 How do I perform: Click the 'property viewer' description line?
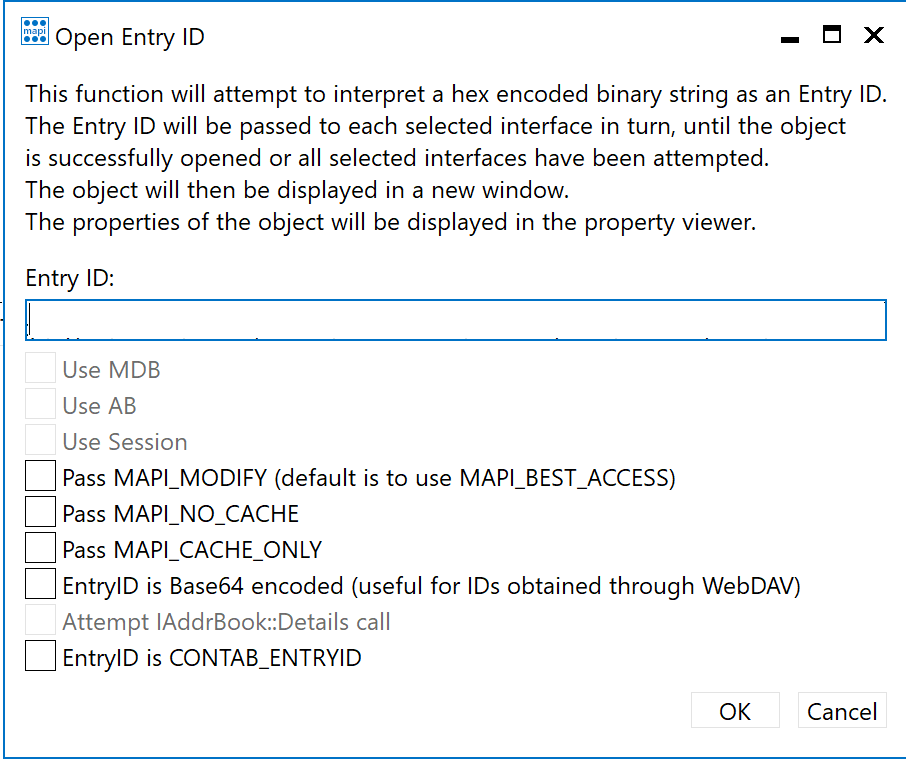coord(390,222)
